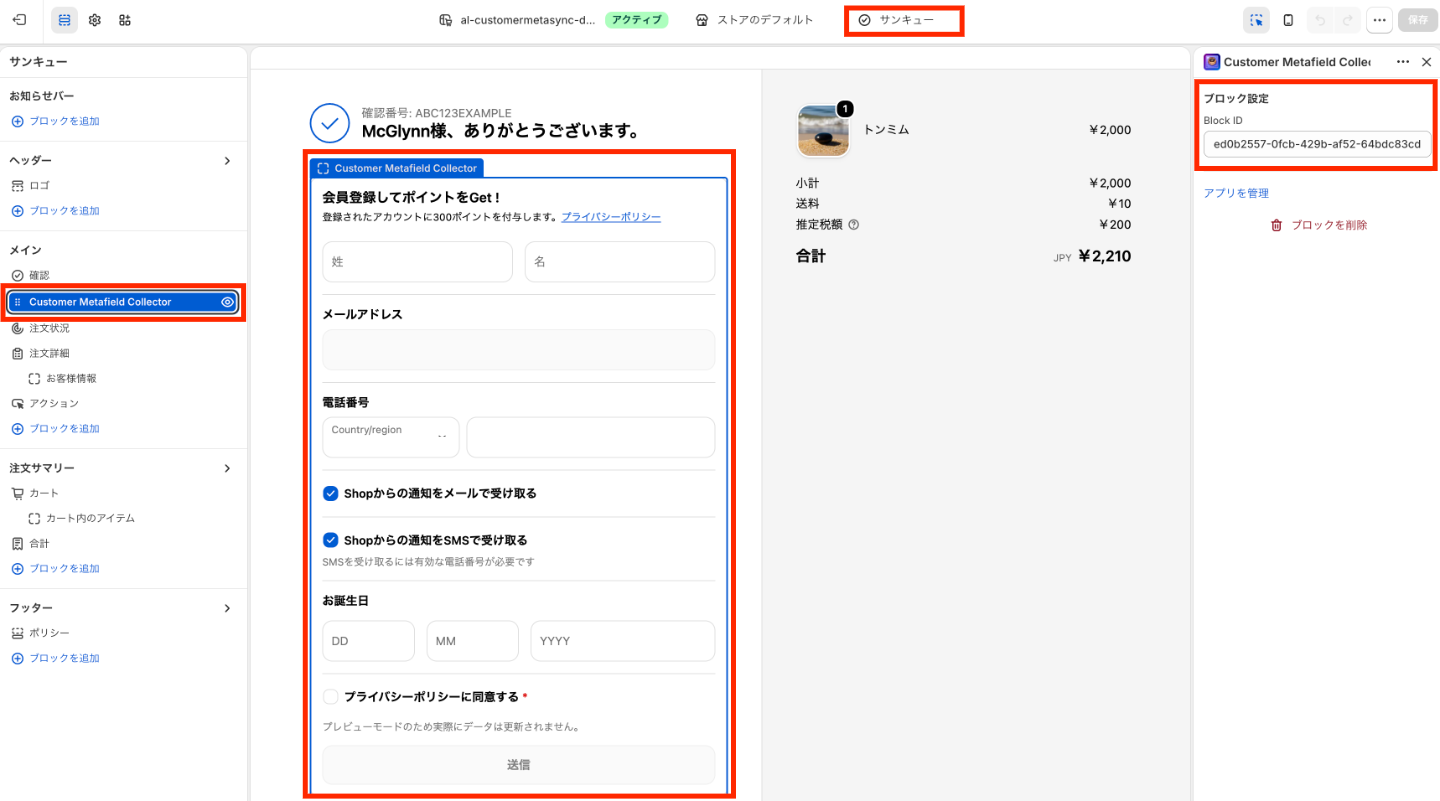Click the Customer Metafield Collector preview label
The height and width of the screenshot is (801, 1440).
point(397,168)
